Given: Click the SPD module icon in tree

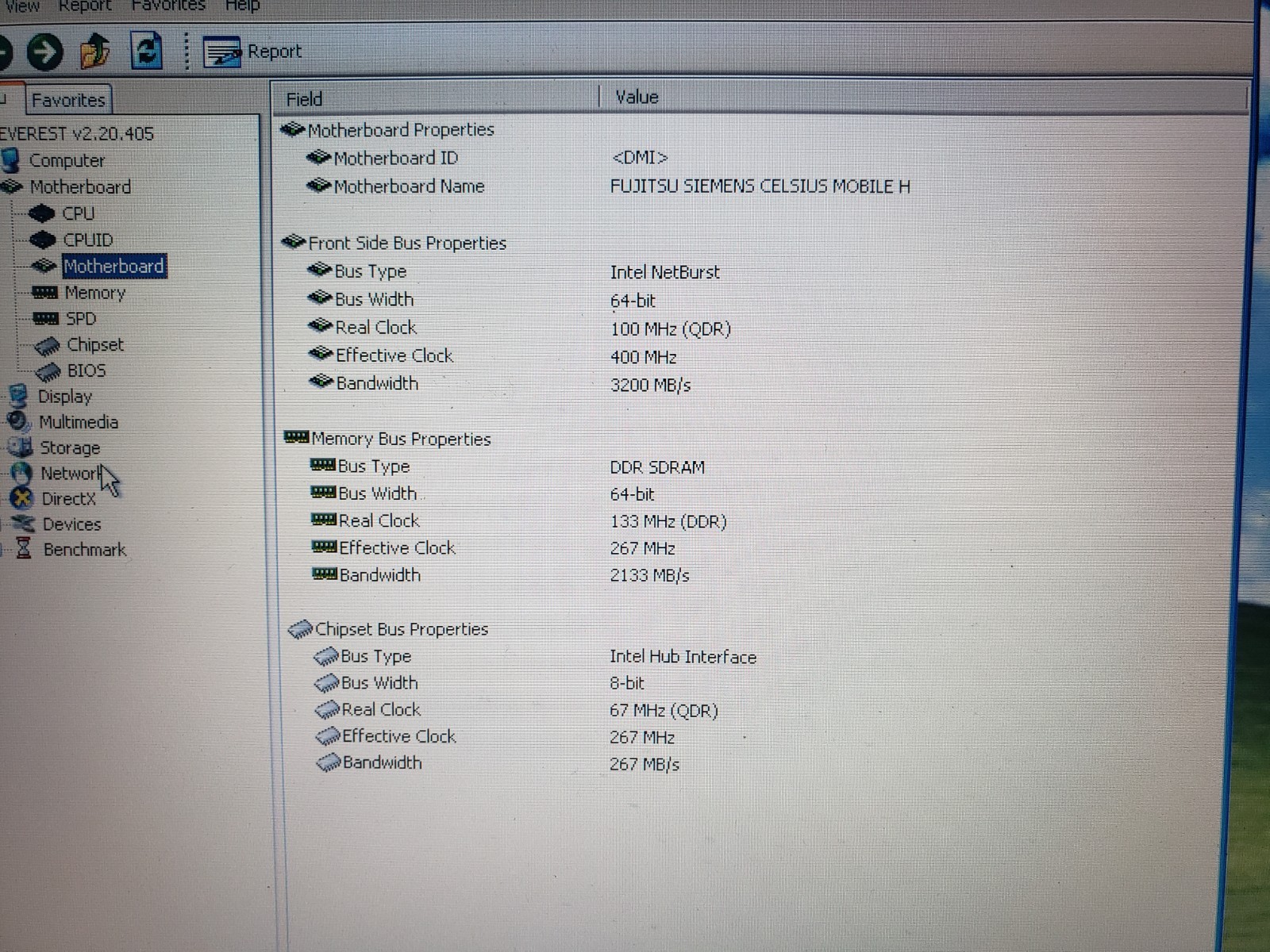Looking at the screenshot, I should coord(46,319).
